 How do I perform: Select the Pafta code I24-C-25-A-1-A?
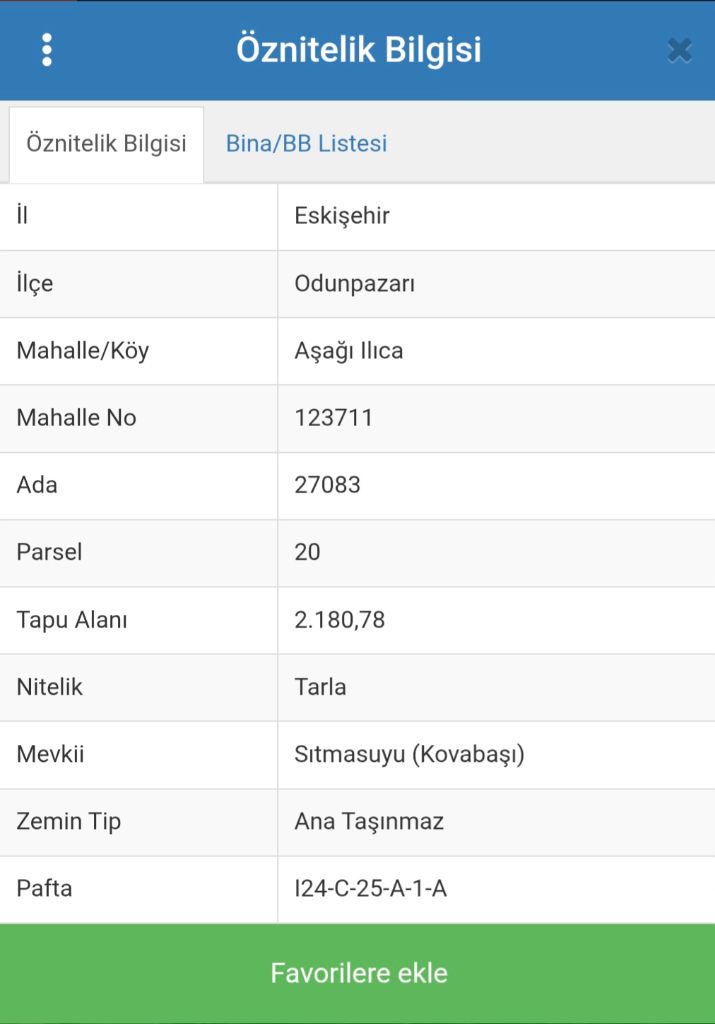(x=370, y=888)
